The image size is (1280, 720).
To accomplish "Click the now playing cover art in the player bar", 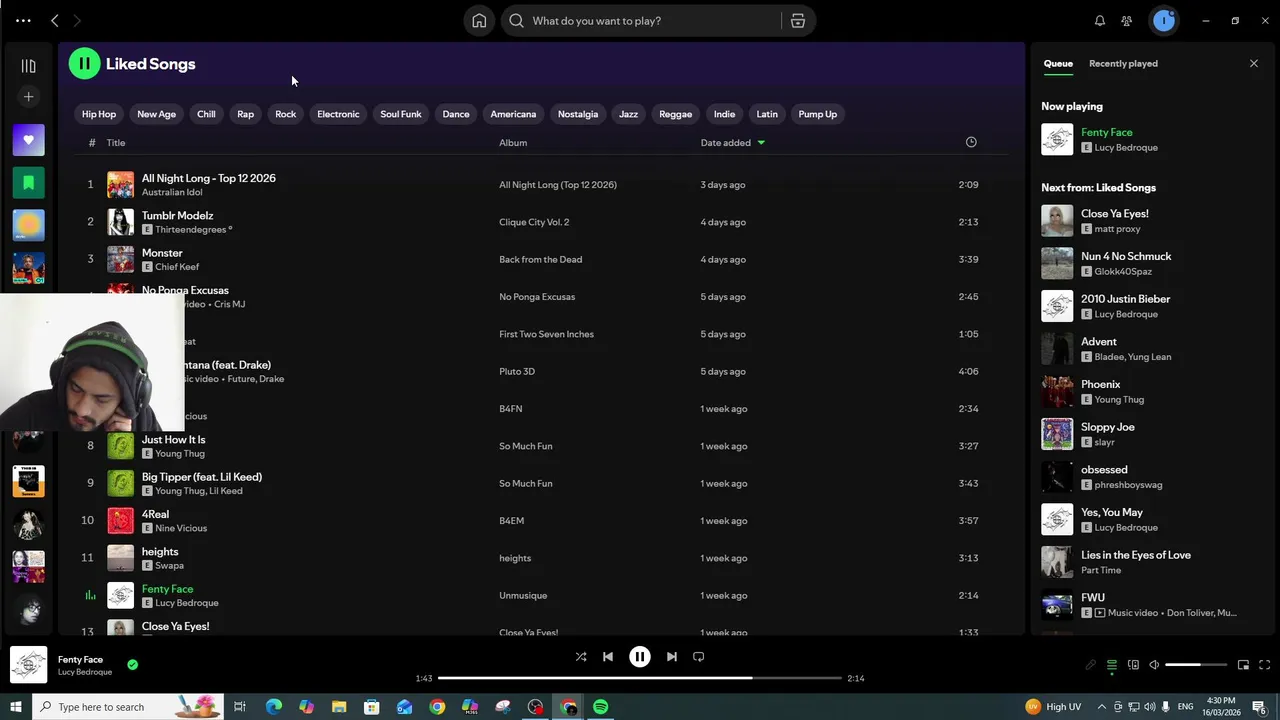I will [28, 665].
